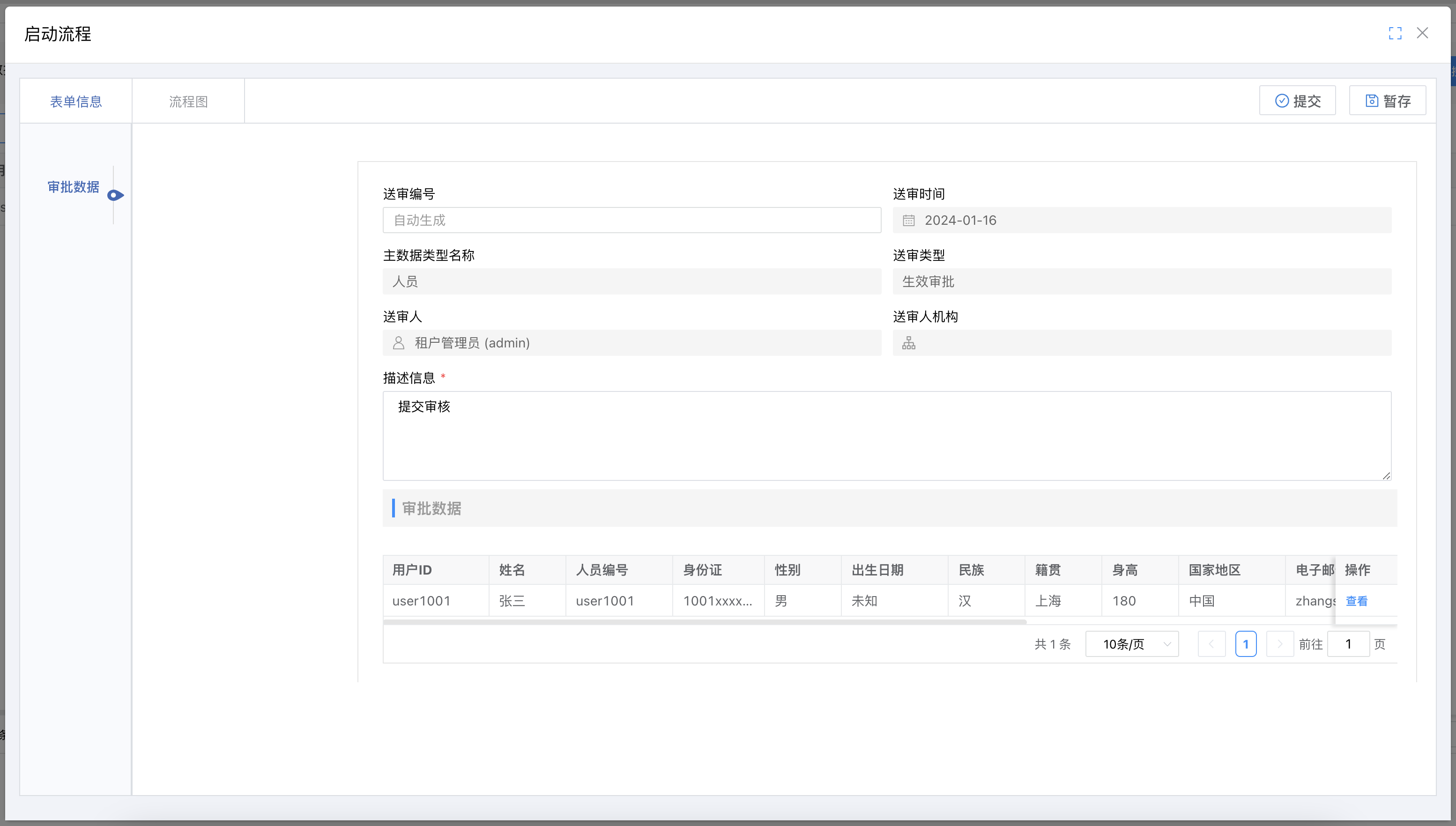Image resolution: width=1456 pixels, height=826 pixels.
Task: Click the table horizontal scrollbar
Action: point(705,622)
